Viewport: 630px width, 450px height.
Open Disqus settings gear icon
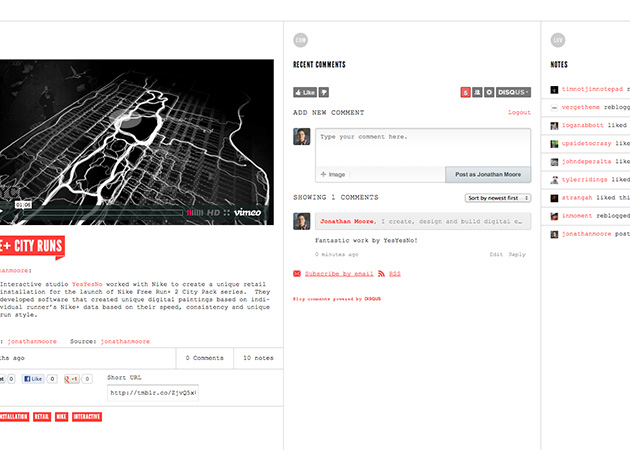point(489,92)
